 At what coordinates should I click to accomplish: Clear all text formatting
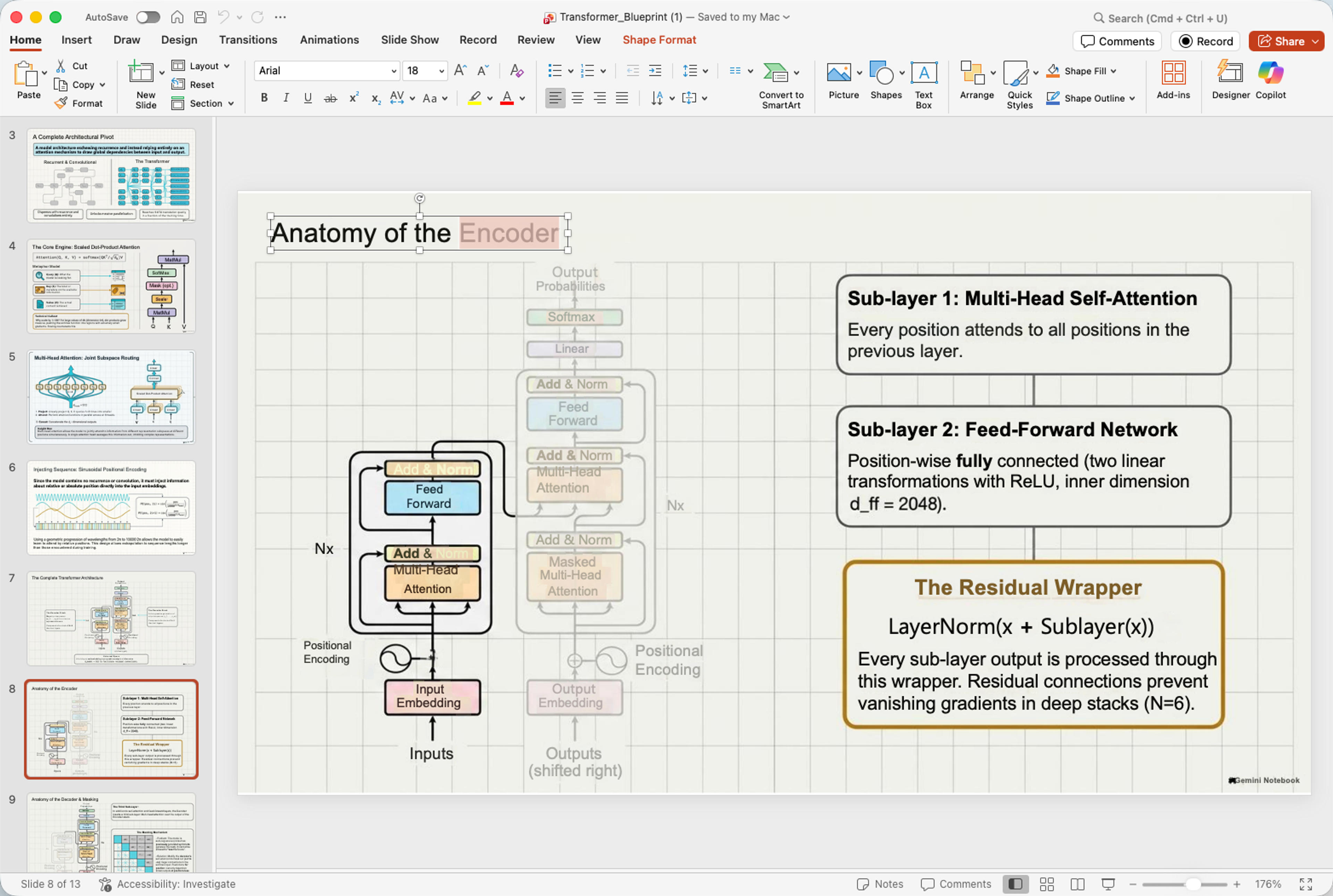[517, 70]
